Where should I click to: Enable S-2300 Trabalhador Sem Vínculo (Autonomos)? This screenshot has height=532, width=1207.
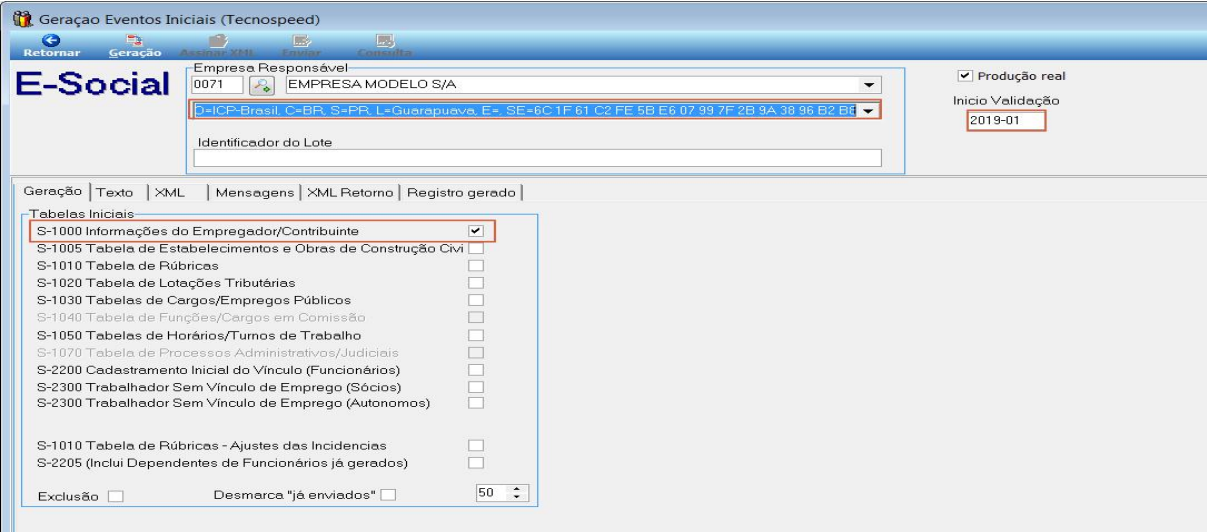(x=476, y=403)
